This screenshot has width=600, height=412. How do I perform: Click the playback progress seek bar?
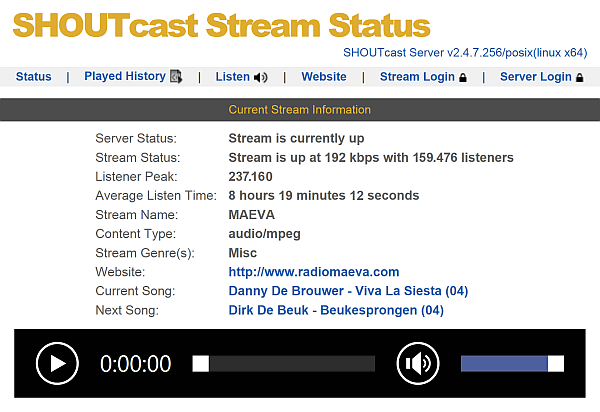284,363
